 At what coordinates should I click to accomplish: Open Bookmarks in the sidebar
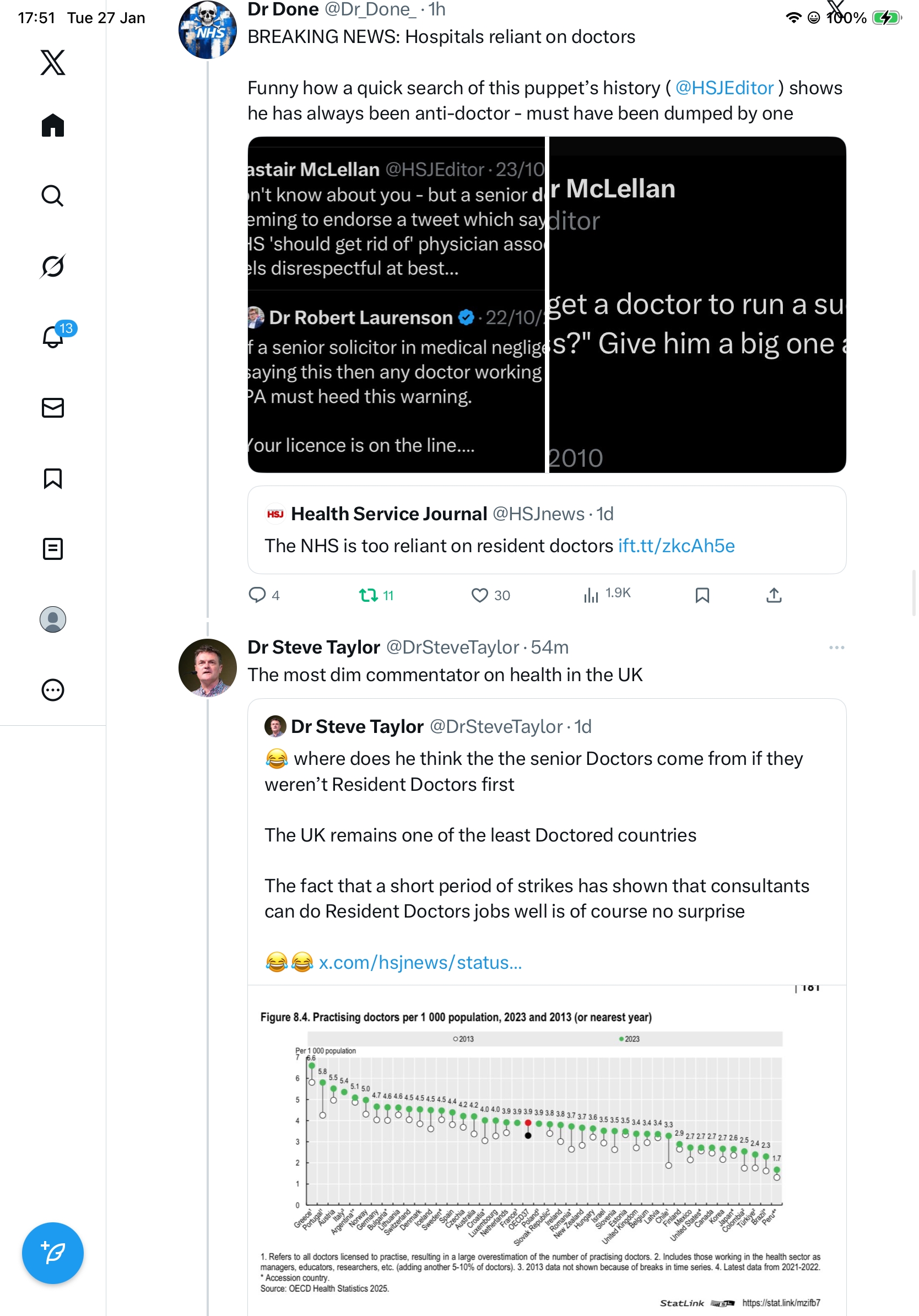point(53,478)
